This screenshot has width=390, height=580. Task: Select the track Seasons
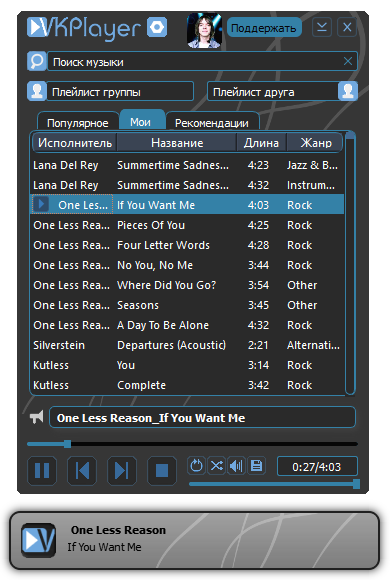pyautogui.click(x=187, y=305)
